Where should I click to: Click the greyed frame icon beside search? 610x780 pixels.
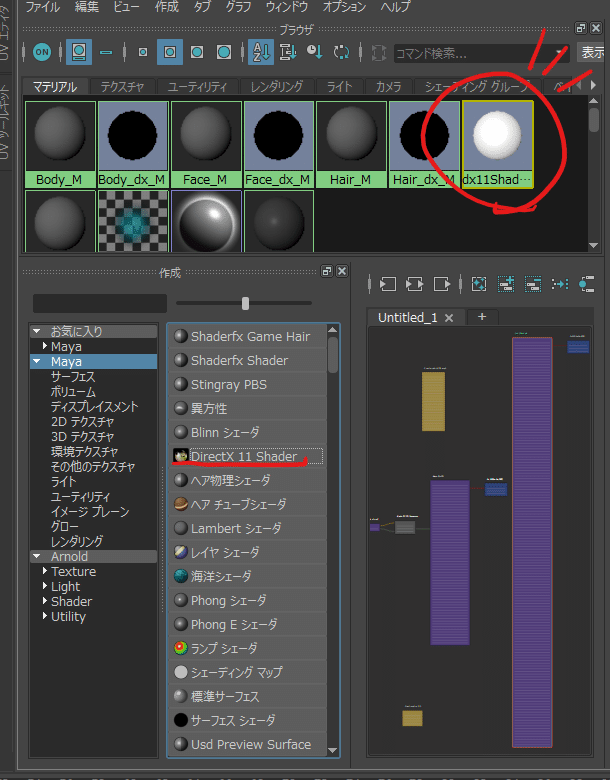pyautogui.click(x=379, y=52)
